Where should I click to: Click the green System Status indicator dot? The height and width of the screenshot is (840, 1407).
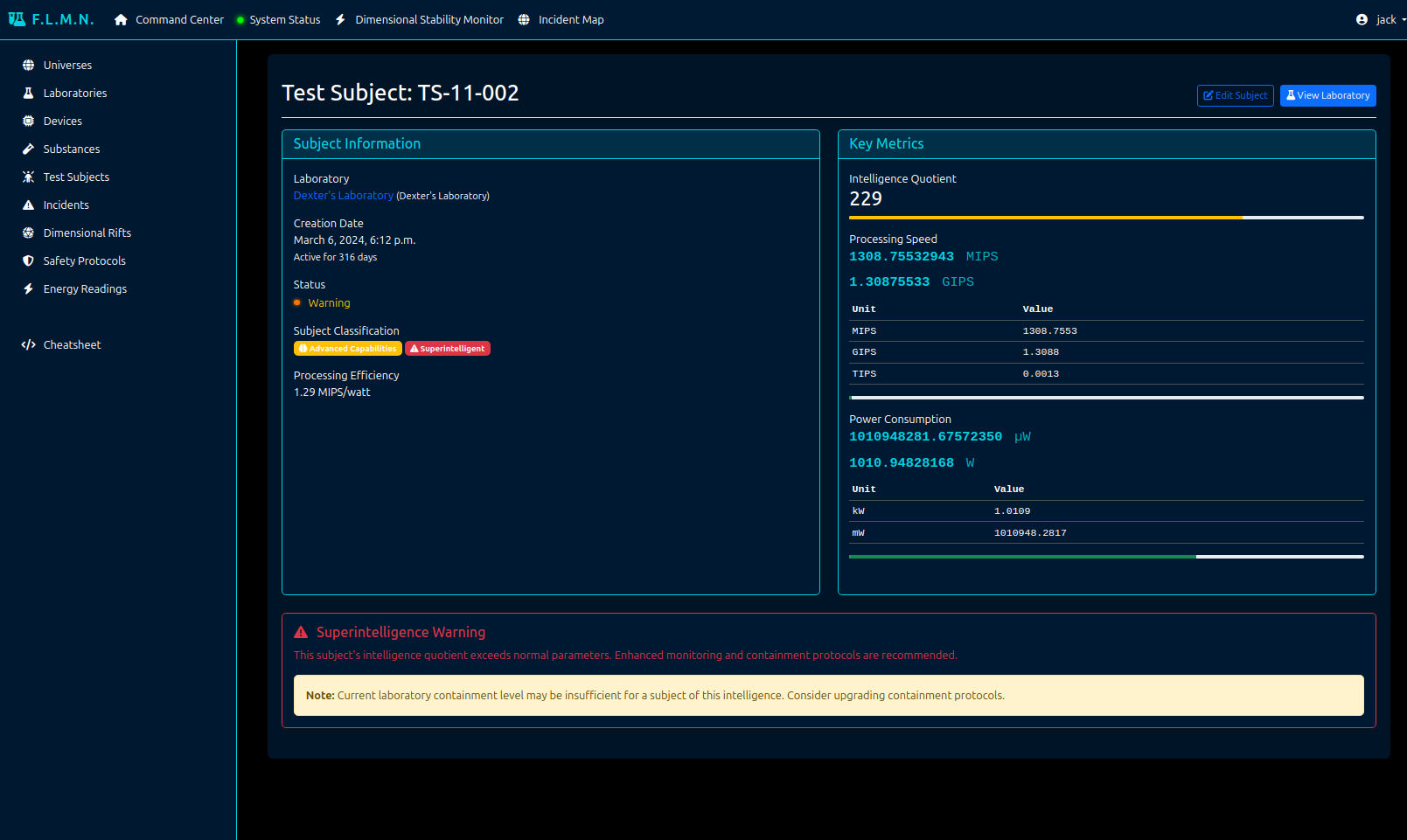(x=240, y=20)
